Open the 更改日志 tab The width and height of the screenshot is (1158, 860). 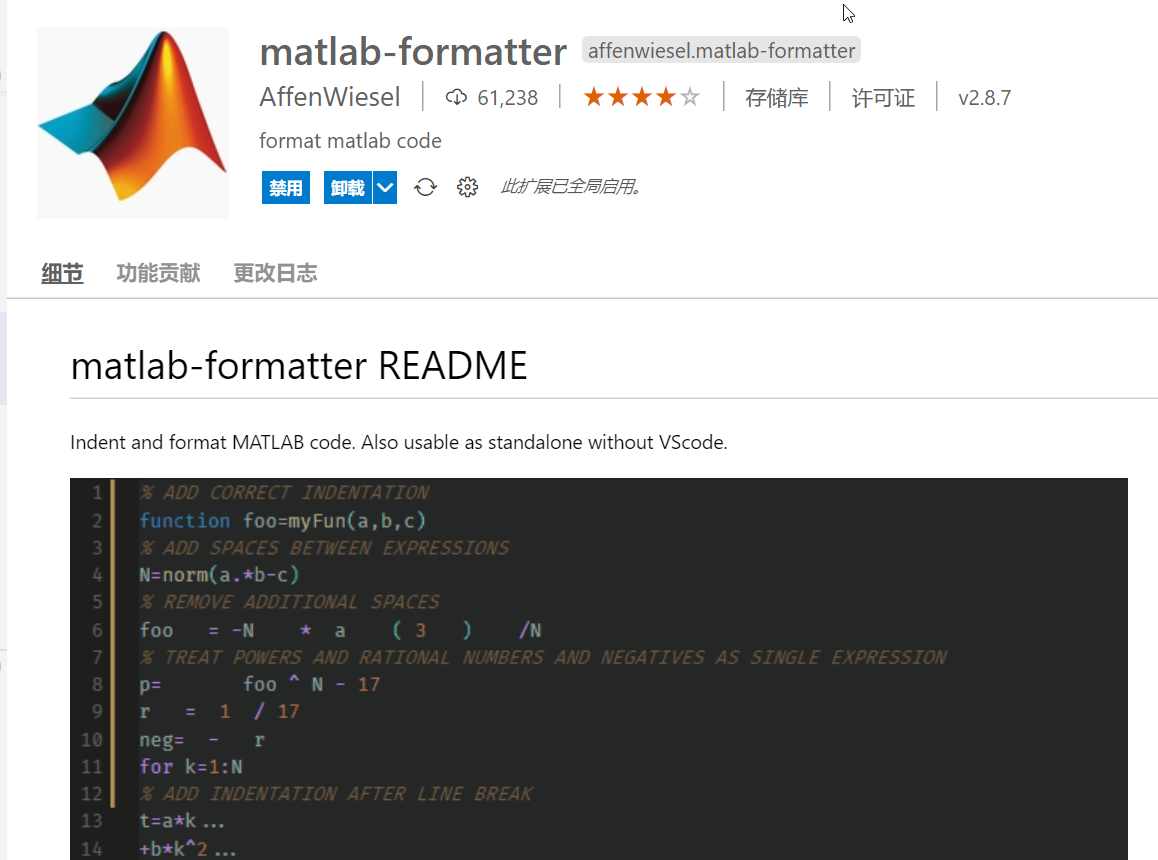click(275, 272)
